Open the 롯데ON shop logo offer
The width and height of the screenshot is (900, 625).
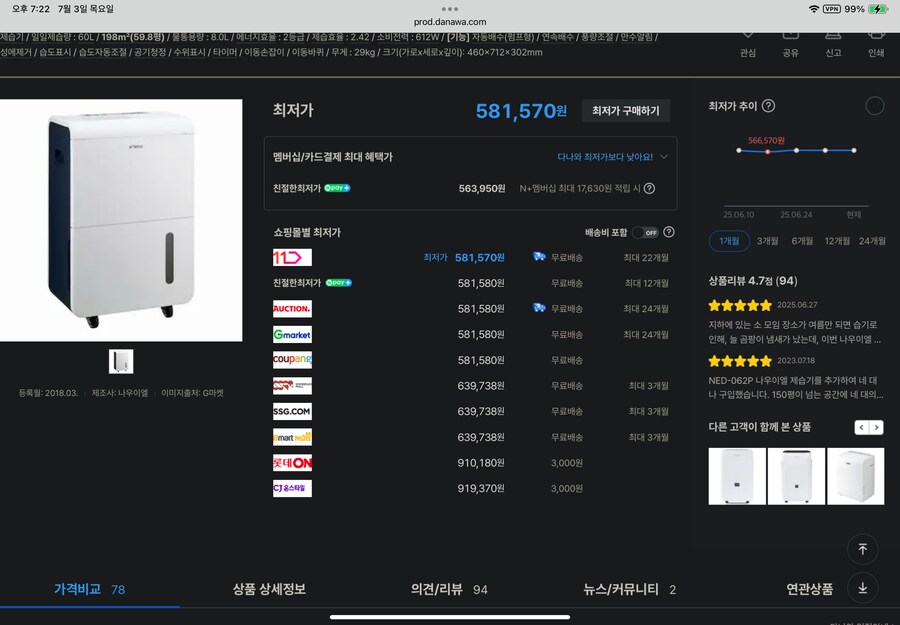click(292, 463)
